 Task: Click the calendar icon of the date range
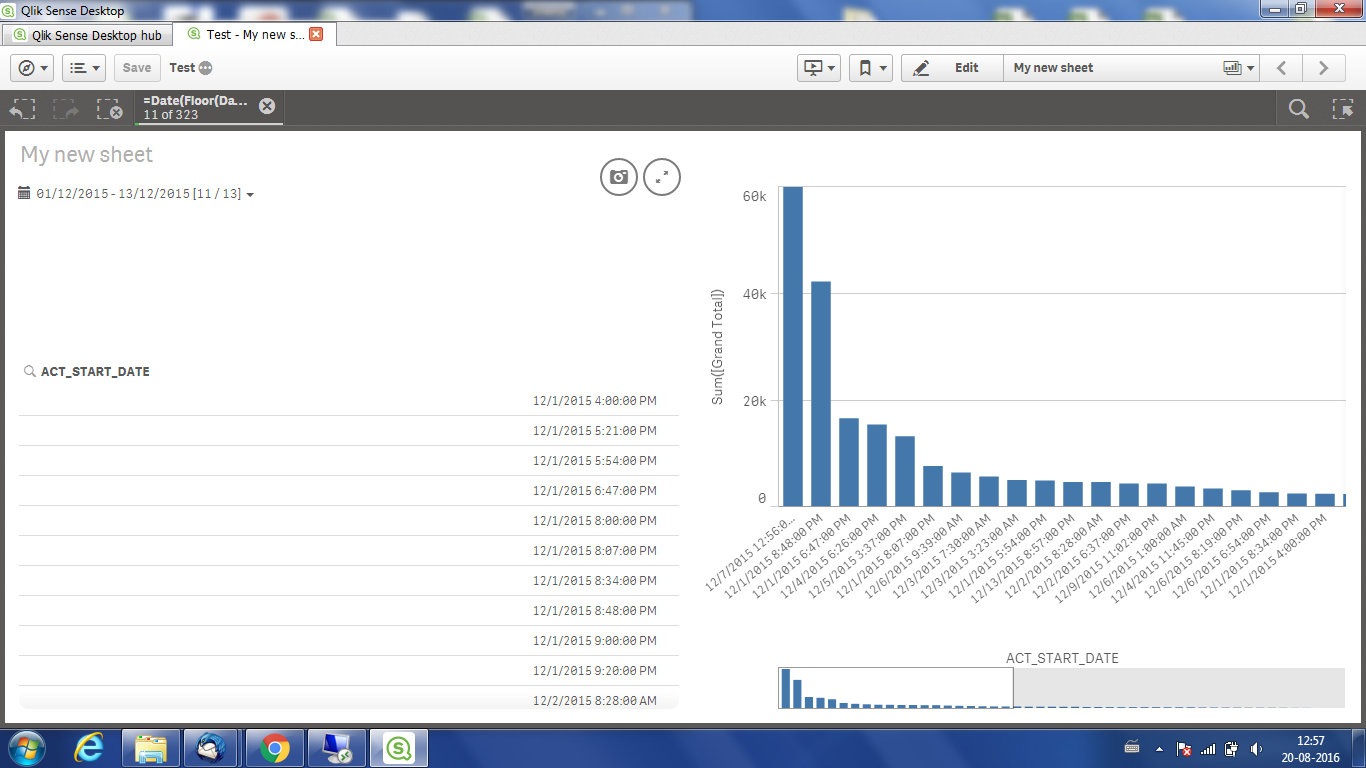(x=25, y=193)
